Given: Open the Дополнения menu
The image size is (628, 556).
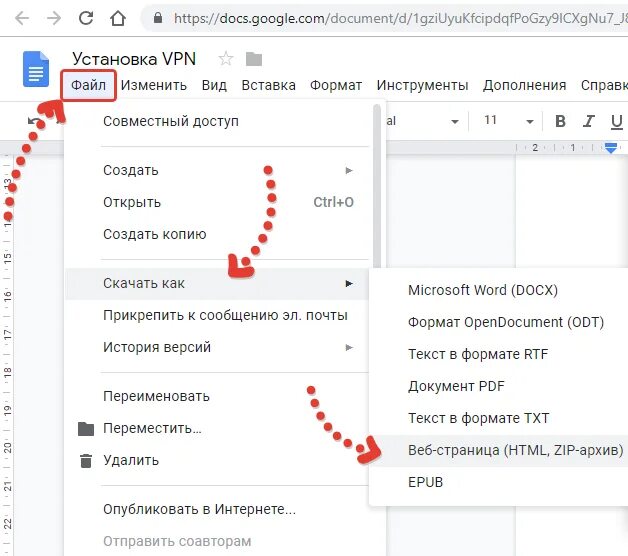Looking at the screenshot, I should pyautogui.click(x=524, y=85).
